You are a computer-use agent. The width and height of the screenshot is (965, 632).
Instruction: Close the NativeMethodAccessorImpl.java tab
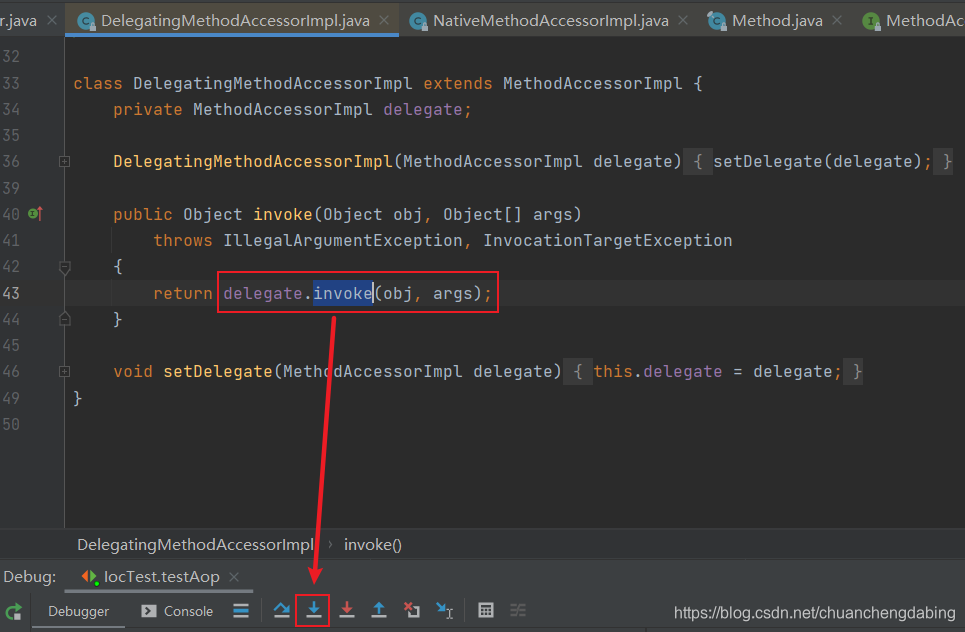point(683,20)
